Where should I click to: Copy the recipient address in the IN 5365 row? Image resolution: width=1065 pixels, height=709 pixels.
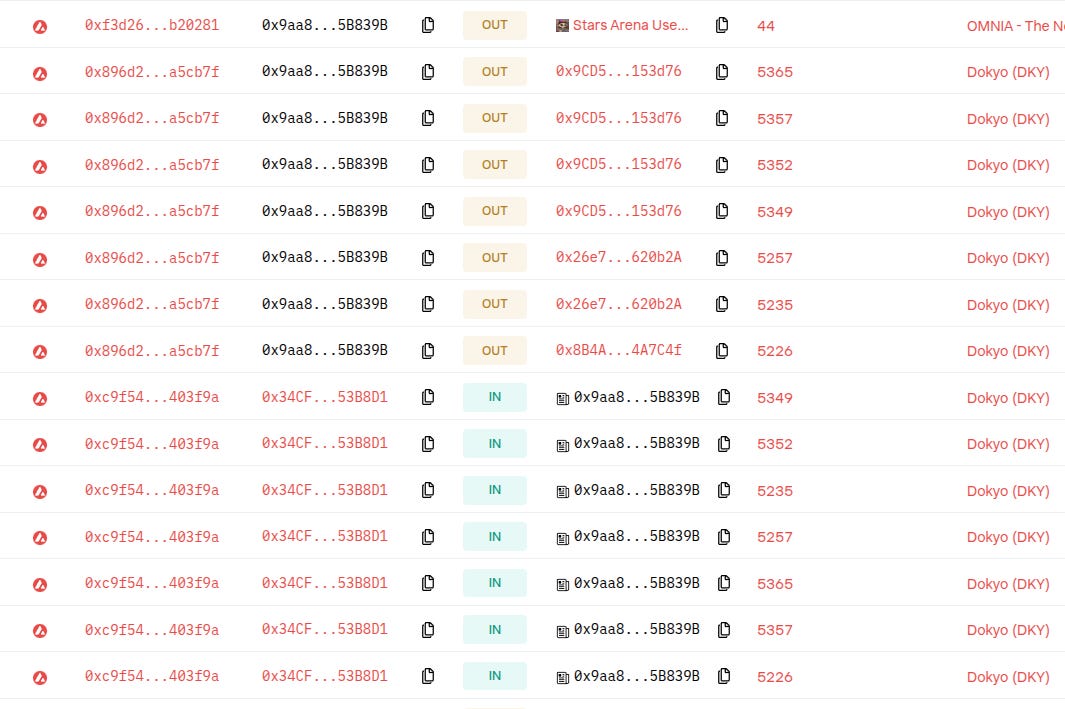[x=724, y=583]
